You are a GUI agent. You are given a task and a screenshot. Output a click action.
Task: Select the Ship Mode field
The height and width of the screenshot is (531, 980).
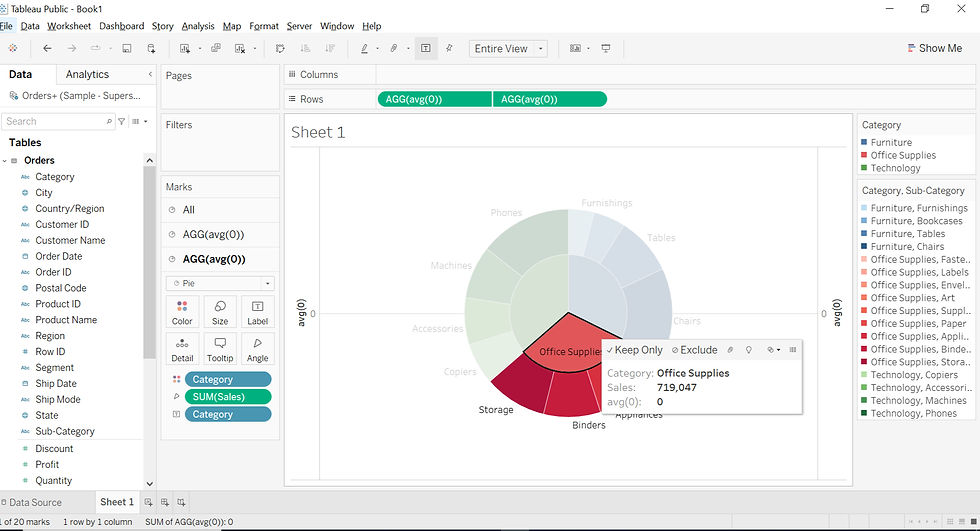point(58,399)
